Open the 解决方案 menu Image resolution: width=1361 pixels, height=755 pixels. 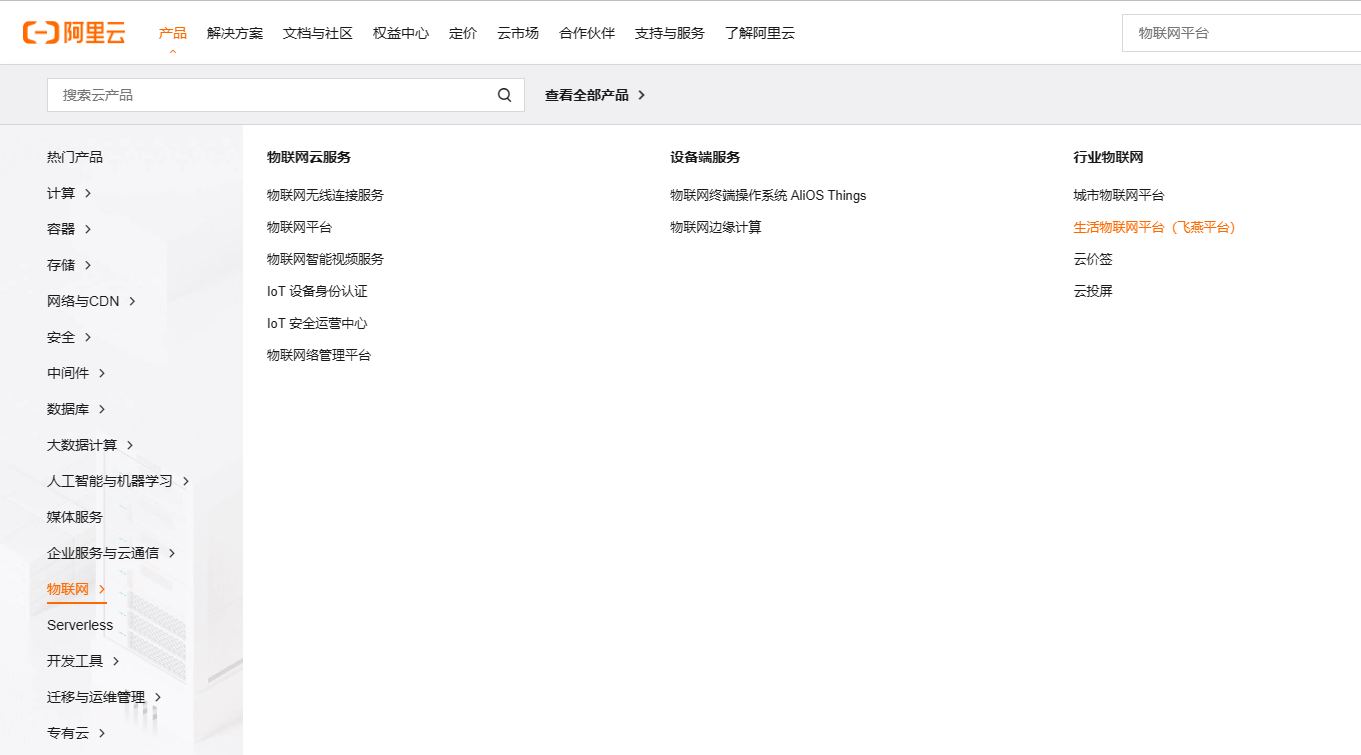tap(235, 33)
